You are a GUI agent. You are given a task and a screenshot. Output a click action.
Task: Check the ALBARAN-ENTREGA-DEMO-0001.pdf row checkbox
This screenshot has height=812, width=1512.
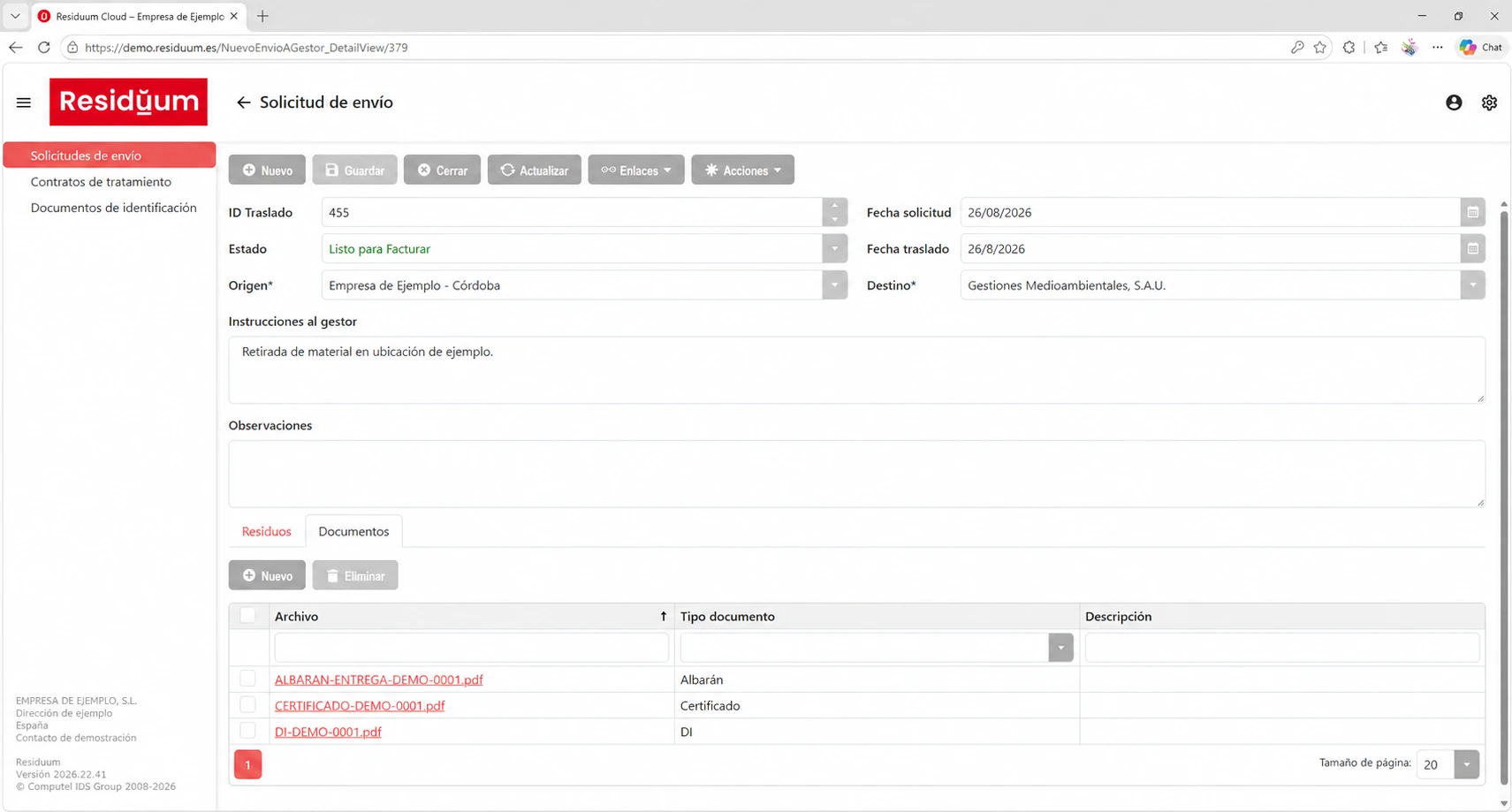coord(247,679)
